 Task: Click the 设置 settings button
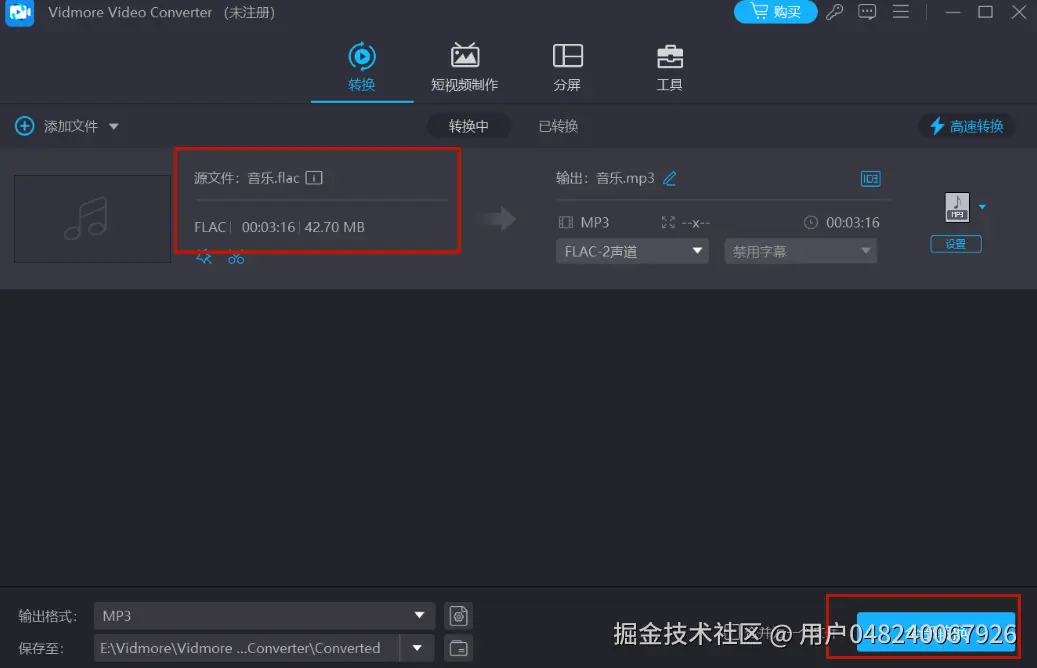pyautogui.click(x=956, y=244)
